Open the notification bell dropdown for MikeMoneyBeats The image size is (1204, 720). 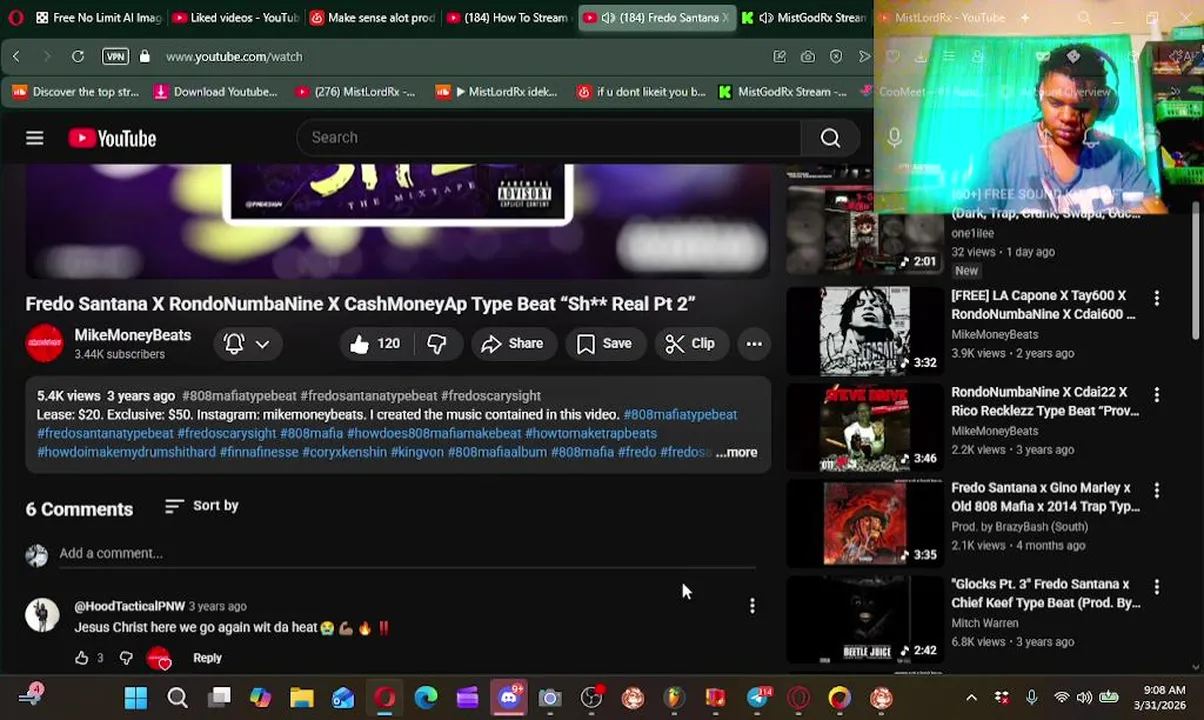(x=246, y=344)
